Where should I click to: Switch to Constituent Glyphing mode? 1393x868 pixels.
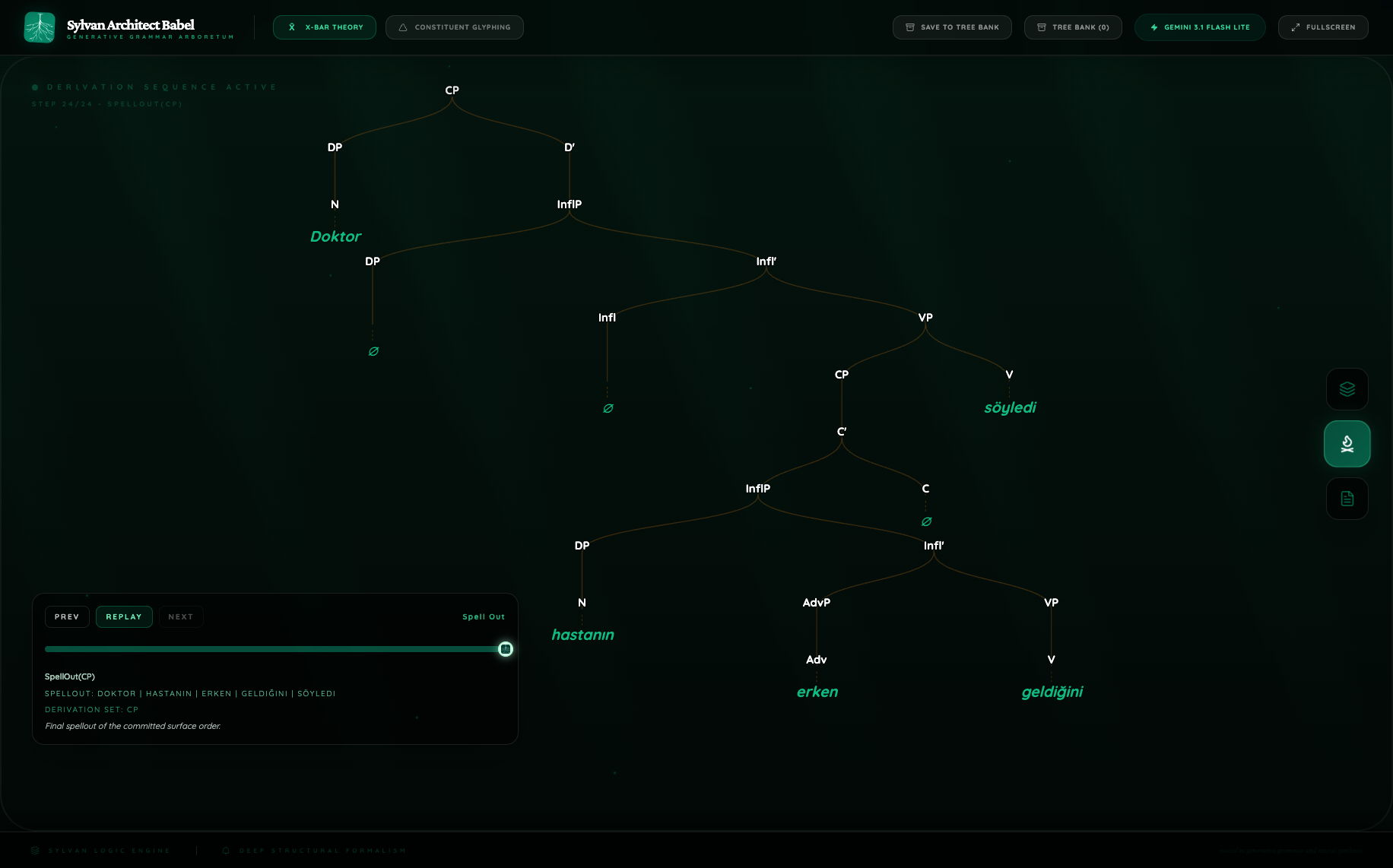[x=455, y=27]
